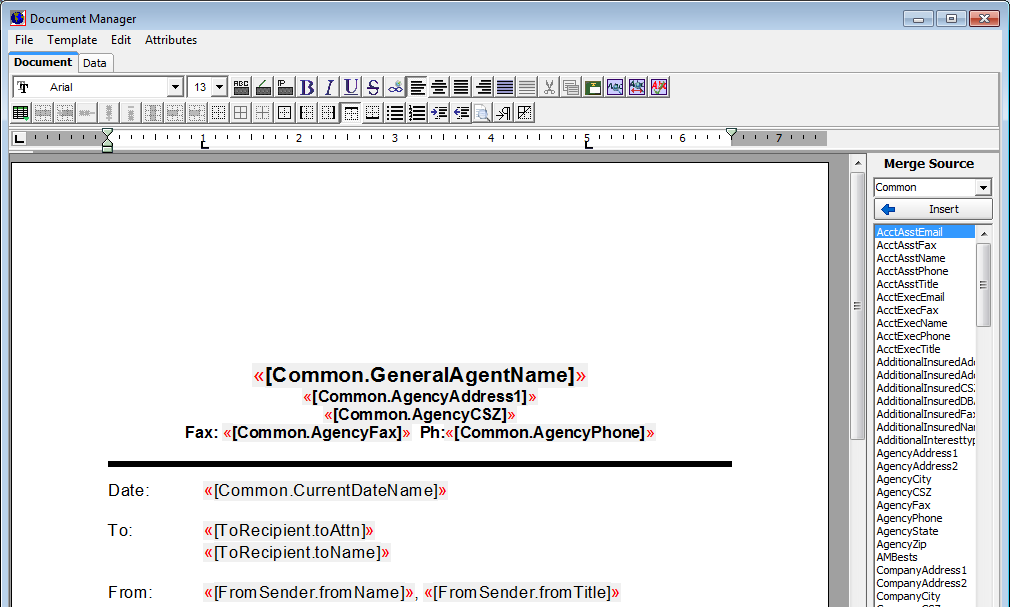Switch to the Data tab
This screenshot has width=1010, height=607.
(95, 63)
